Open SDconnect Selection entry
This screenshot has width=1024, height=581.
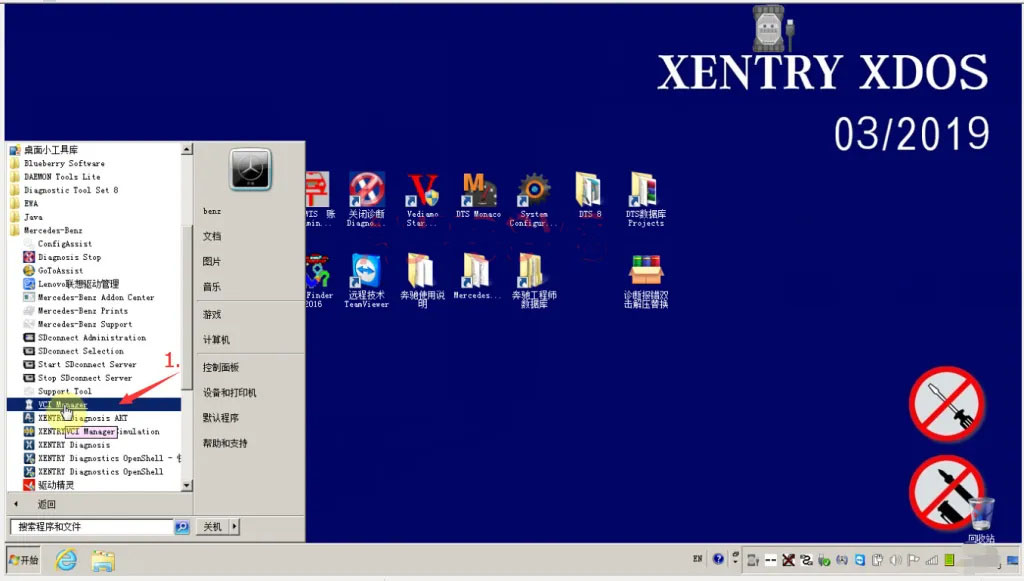coord(73,351)
